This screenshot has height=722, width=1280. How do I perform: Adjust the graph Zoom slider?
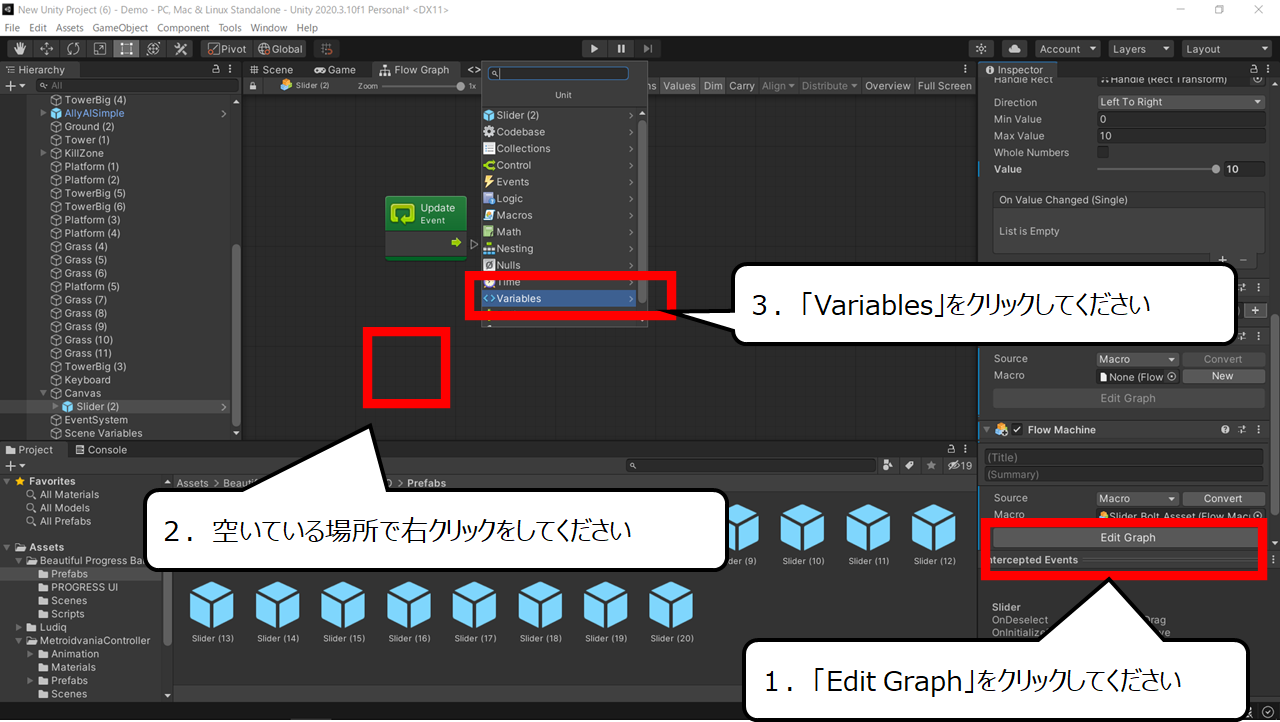tap(423, 86)
